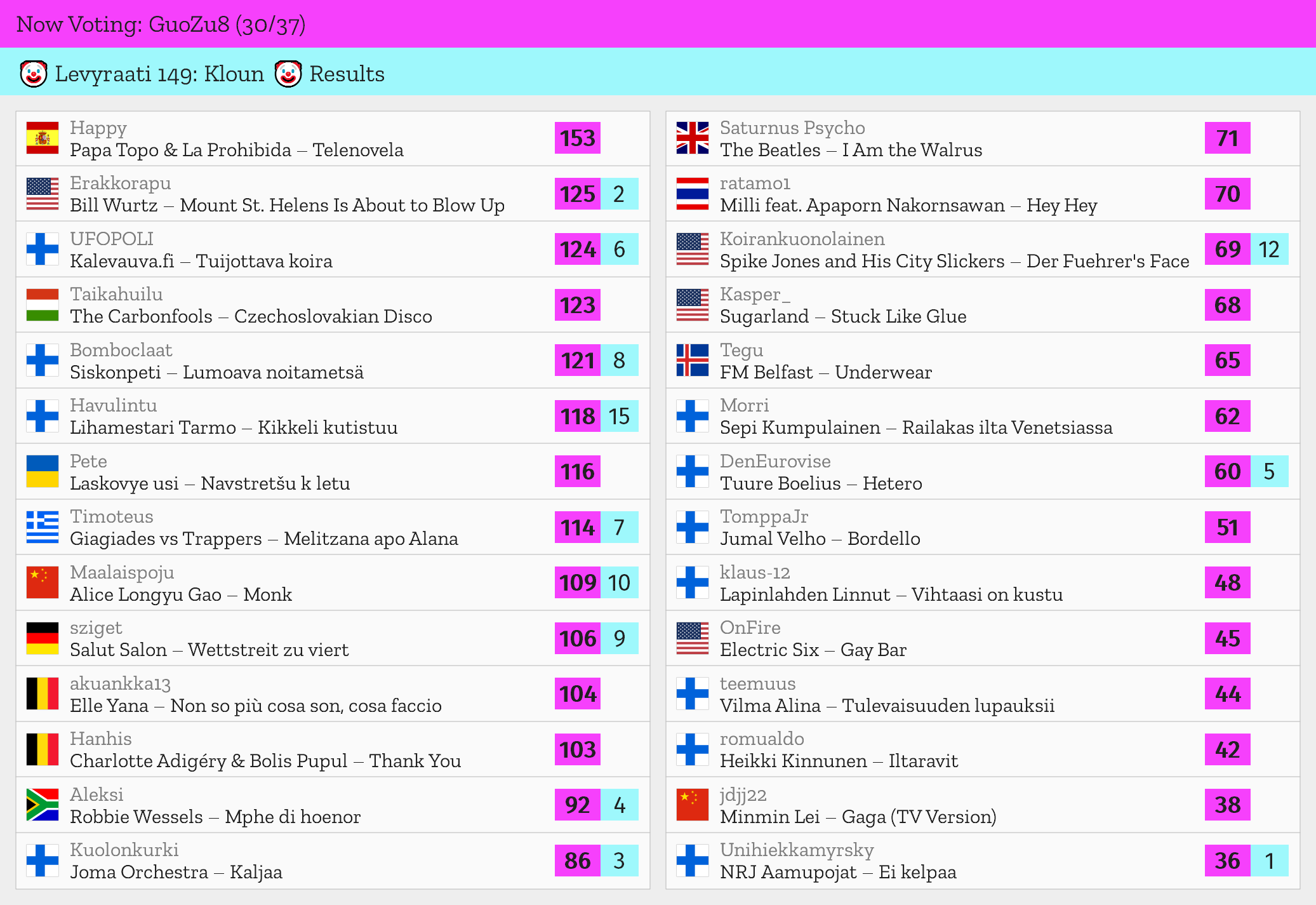Open Bill Wurtz – Mount St. Helens entry

click(287, 205)
